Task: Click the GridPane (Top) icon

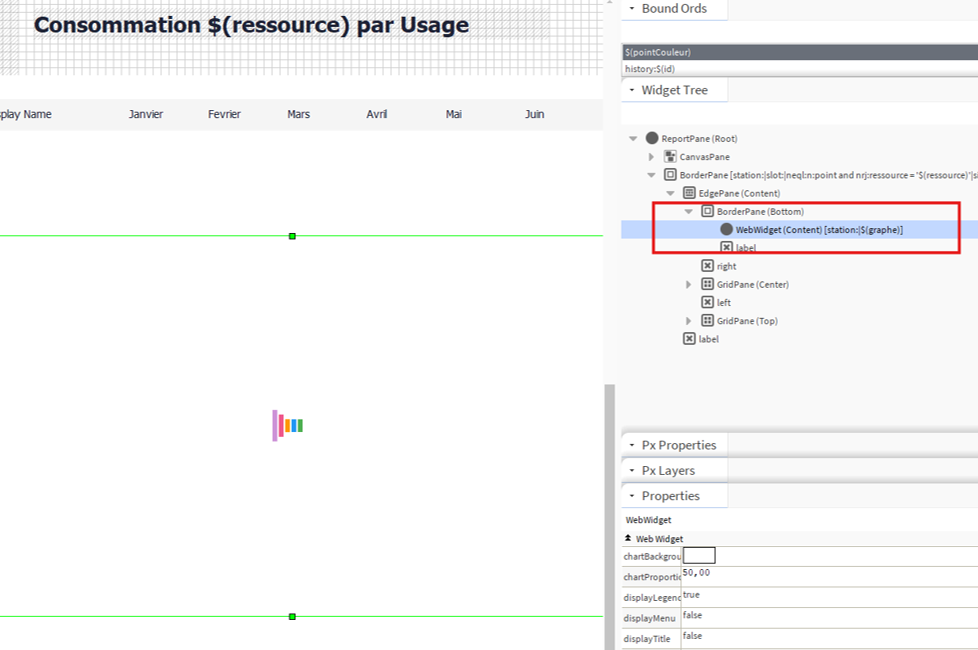Action: coord(707,321)
